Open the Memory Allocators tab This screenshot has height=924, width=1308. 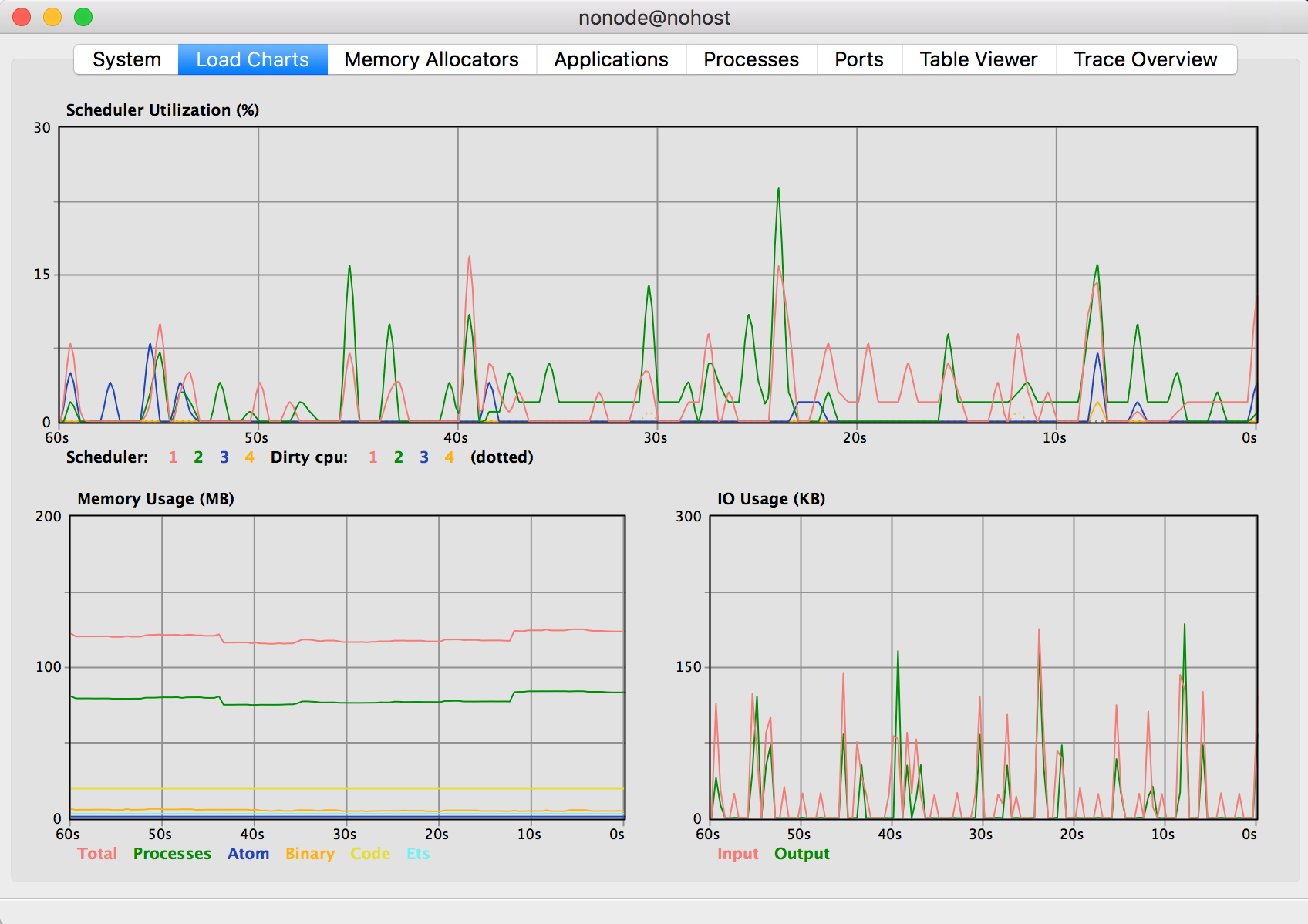(x=431, y=59)
